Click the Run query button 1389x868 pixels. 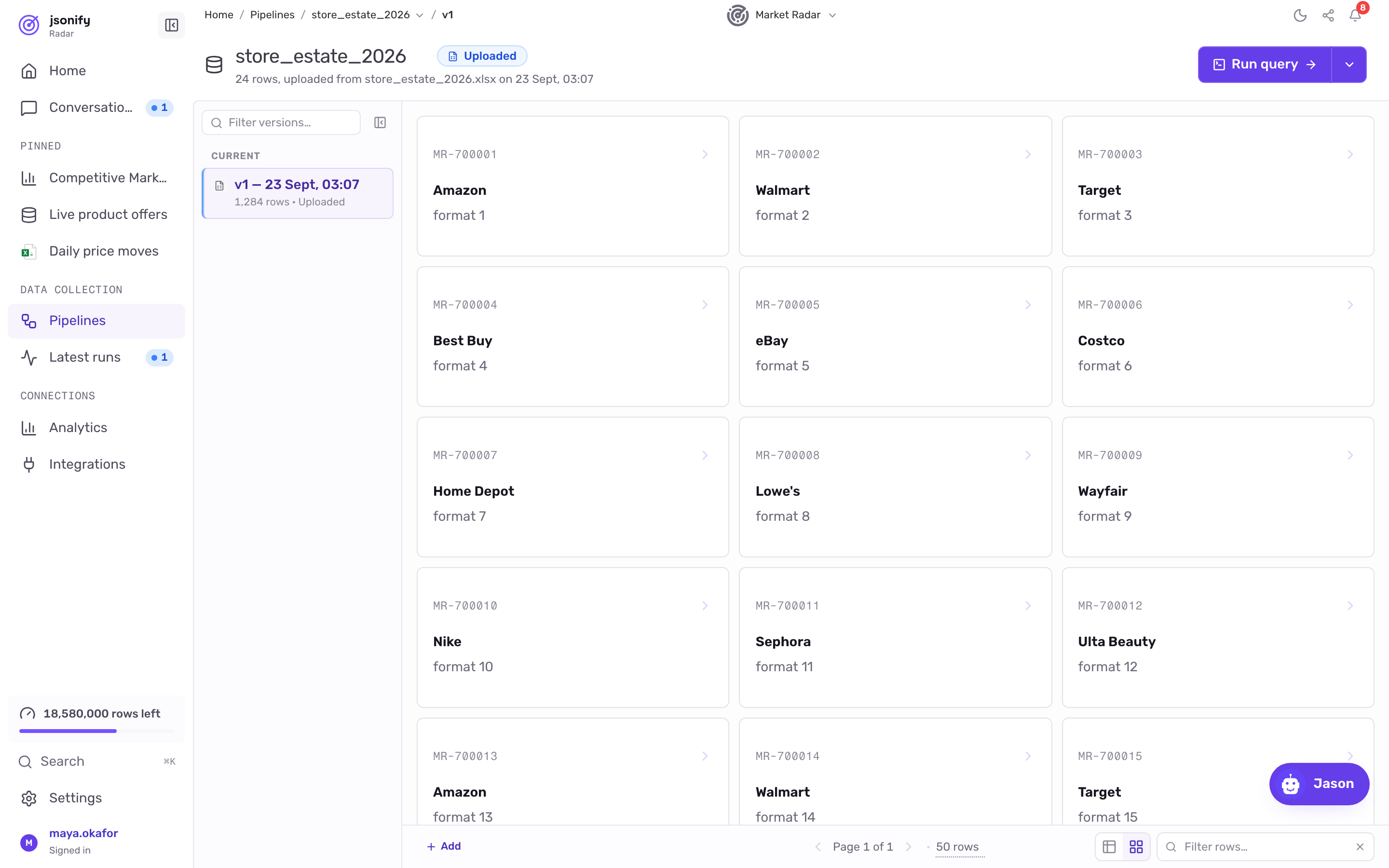click(x=1265, y=64)
